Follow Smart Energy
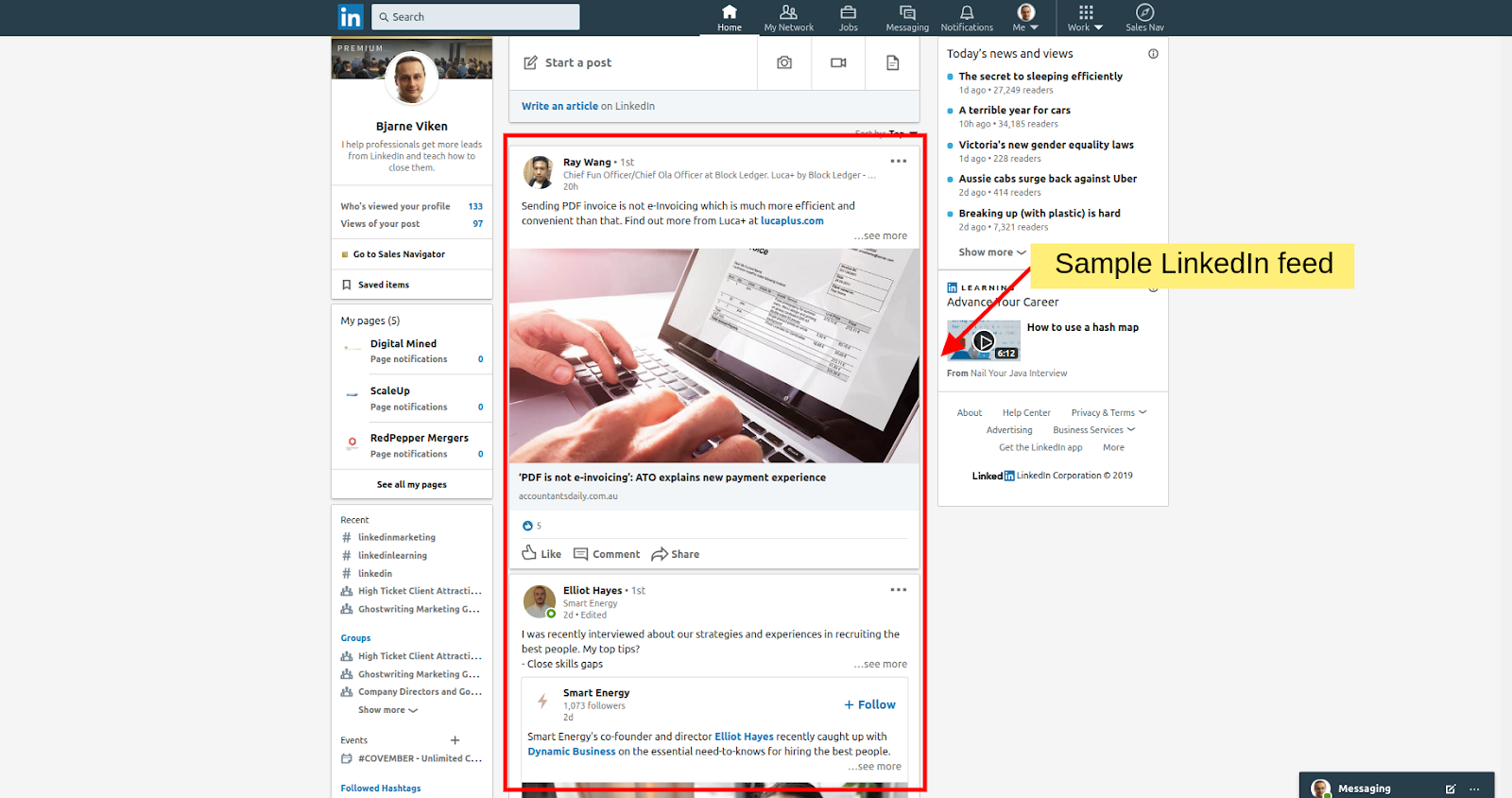The width and height of the screenshot is (1512, 798). tap(869, 704)
